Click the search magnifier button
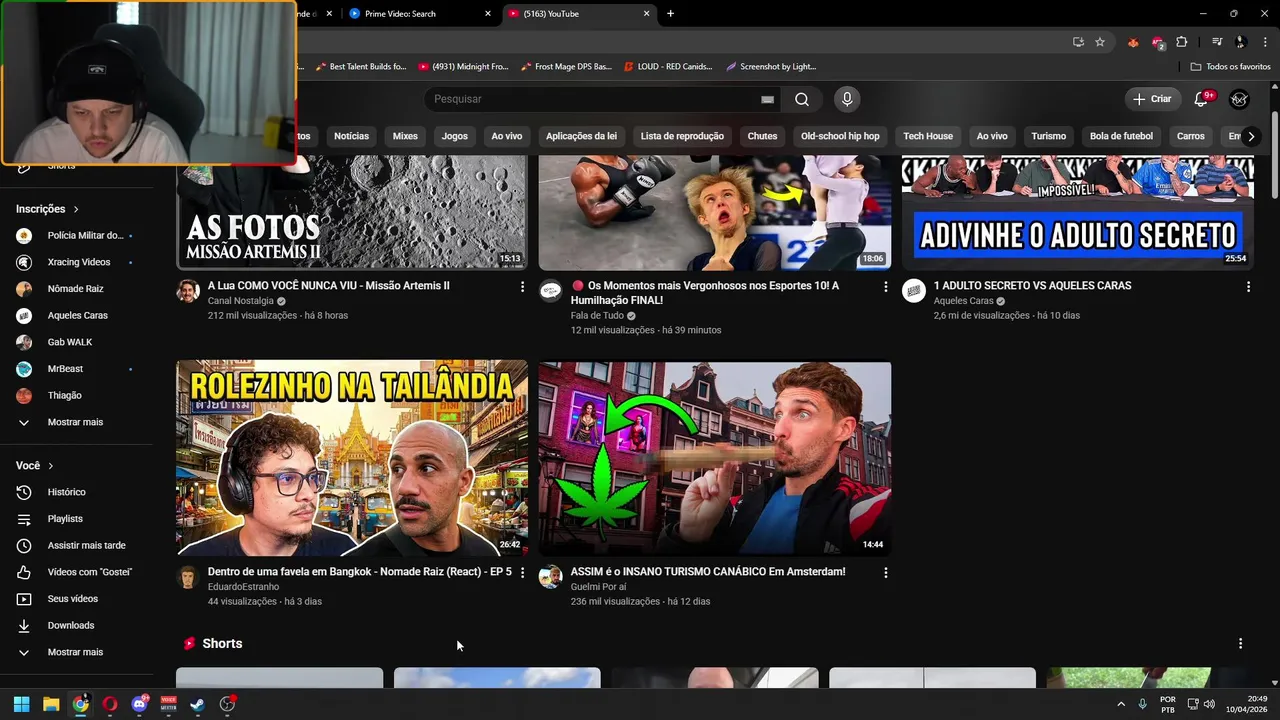 [802, 99]
